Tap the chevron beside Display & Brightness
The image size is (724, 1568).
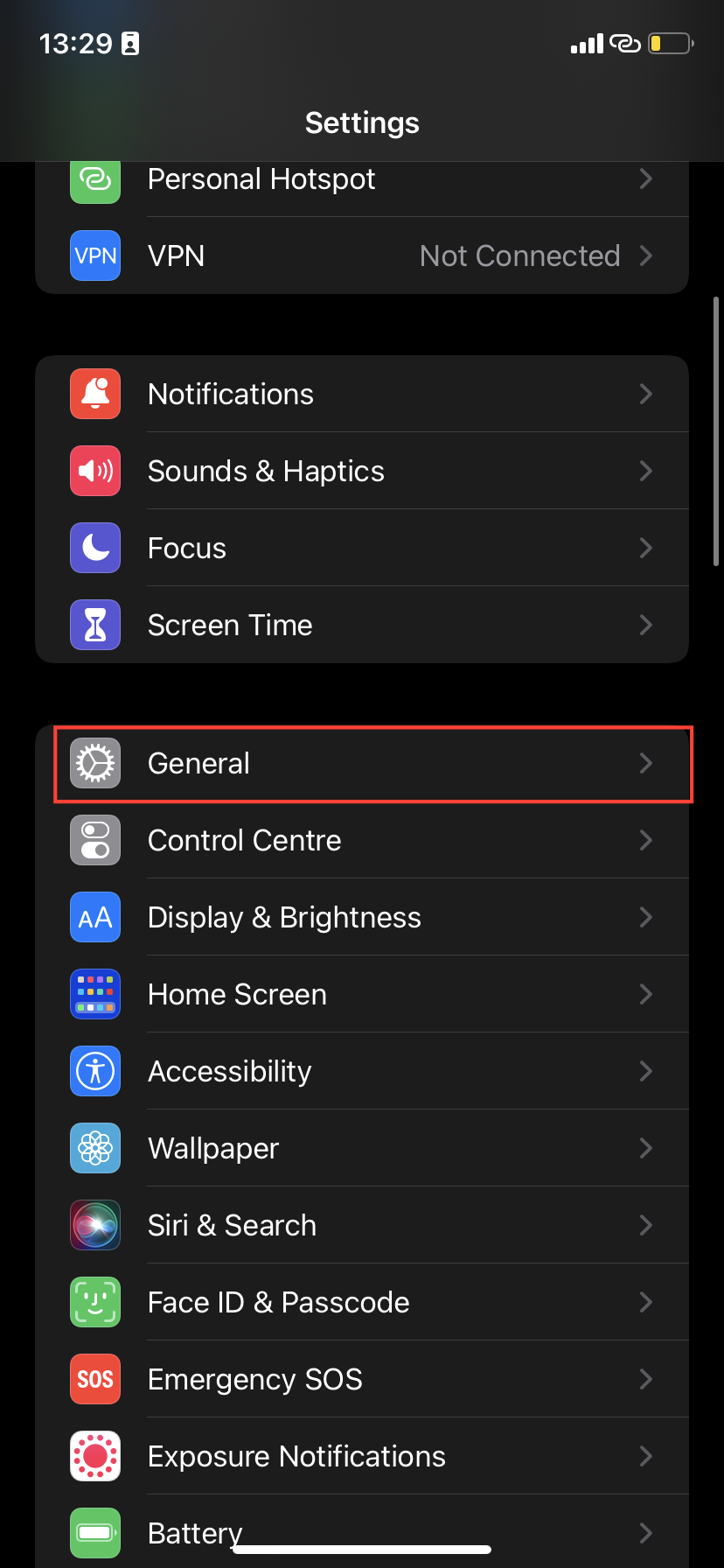[646, 918]
